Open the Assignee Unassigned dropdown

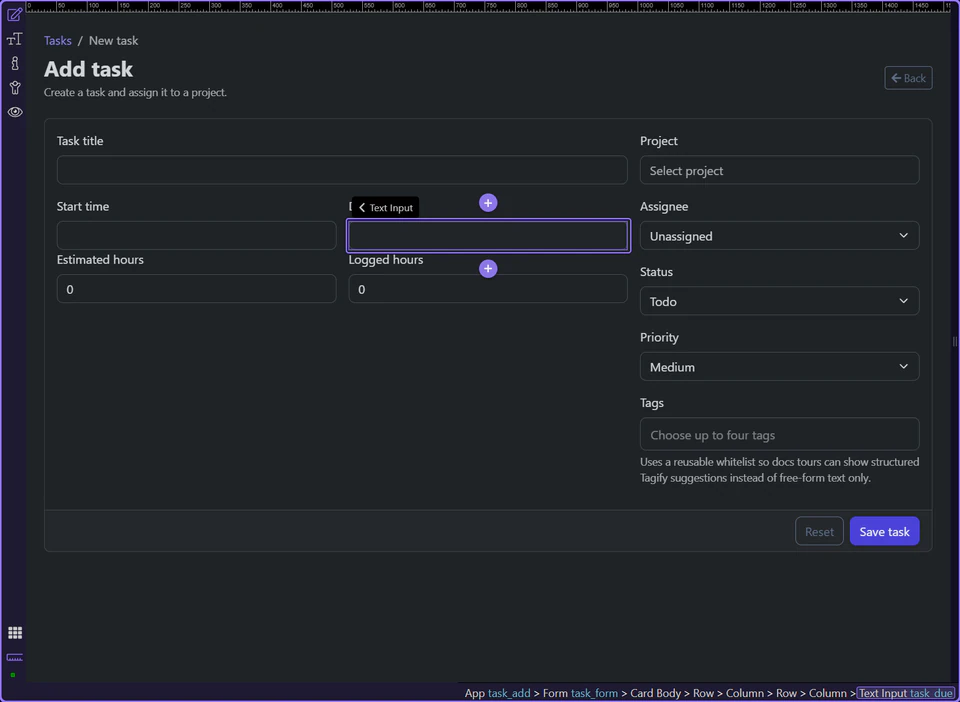tap(779, 235)
